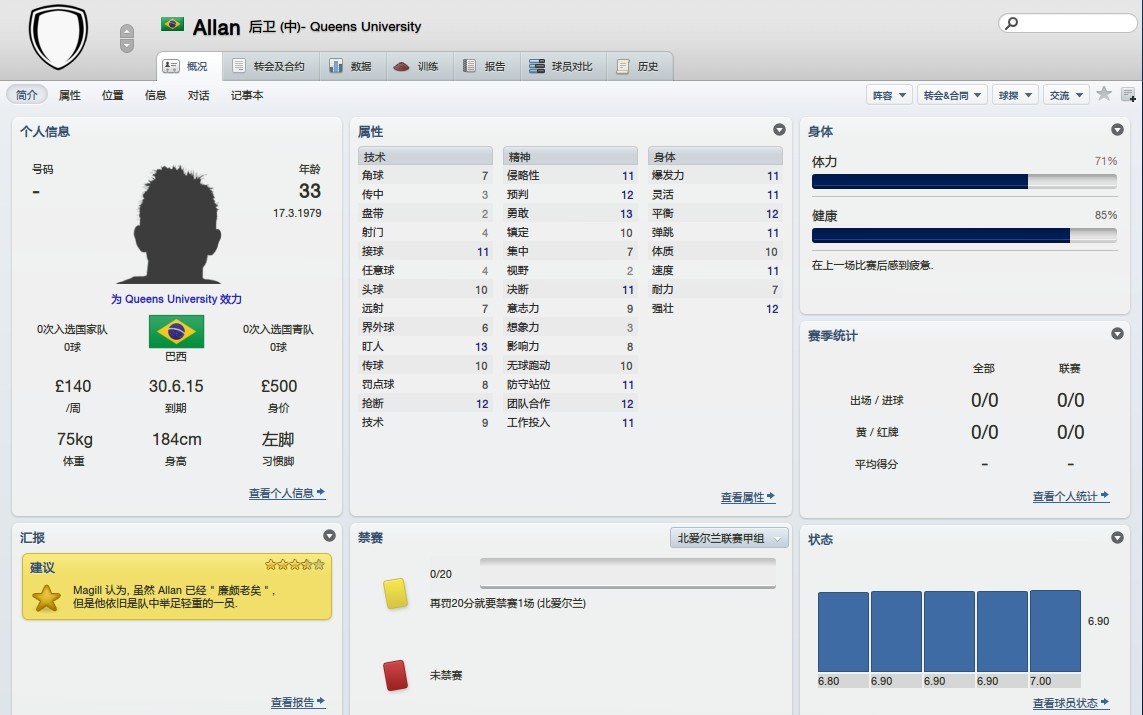Switch to the 数据 tab
The image size is (1143, 715).
point(351,66)
